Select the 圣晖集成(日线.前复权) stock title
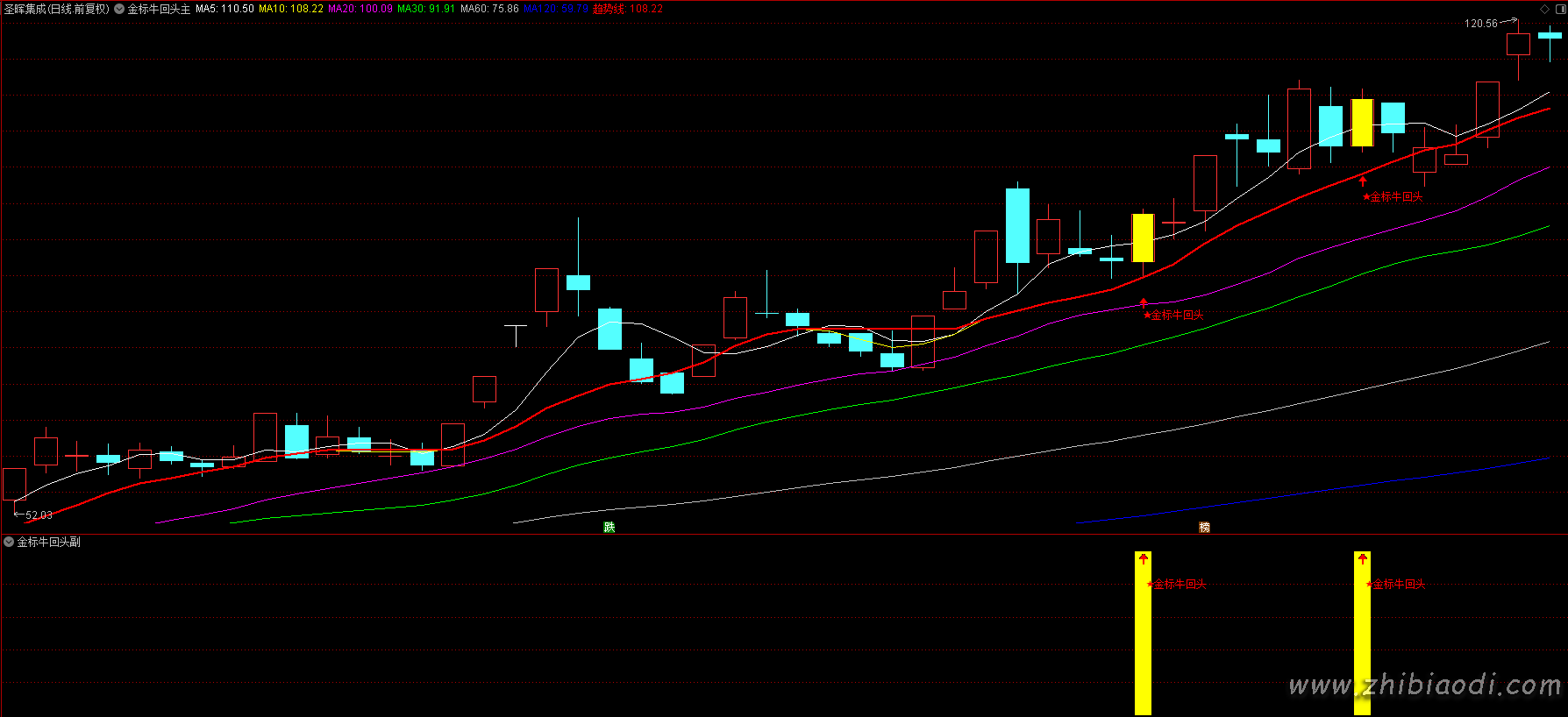 (57, 9)
